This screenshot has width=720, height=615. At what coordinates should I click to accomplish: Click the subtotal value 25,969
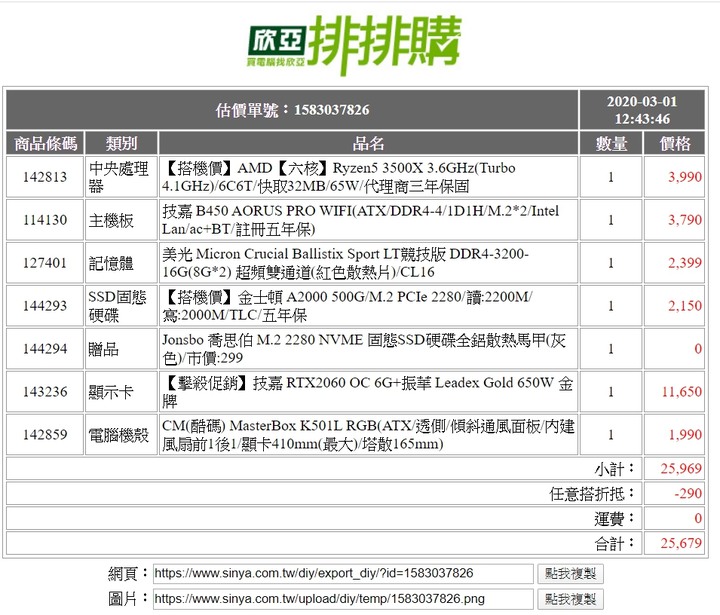[x=681, y=468]
